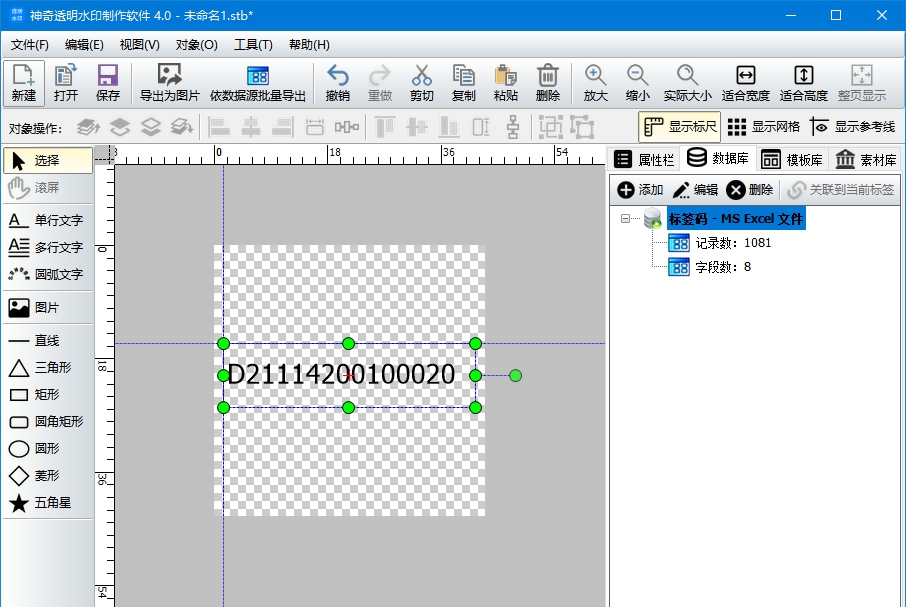The height and width of the screenshot is (607, 906).
Task: Click the Cut (剪切) scissors icon
Action: pyautogui.click(x=421, y=76)
